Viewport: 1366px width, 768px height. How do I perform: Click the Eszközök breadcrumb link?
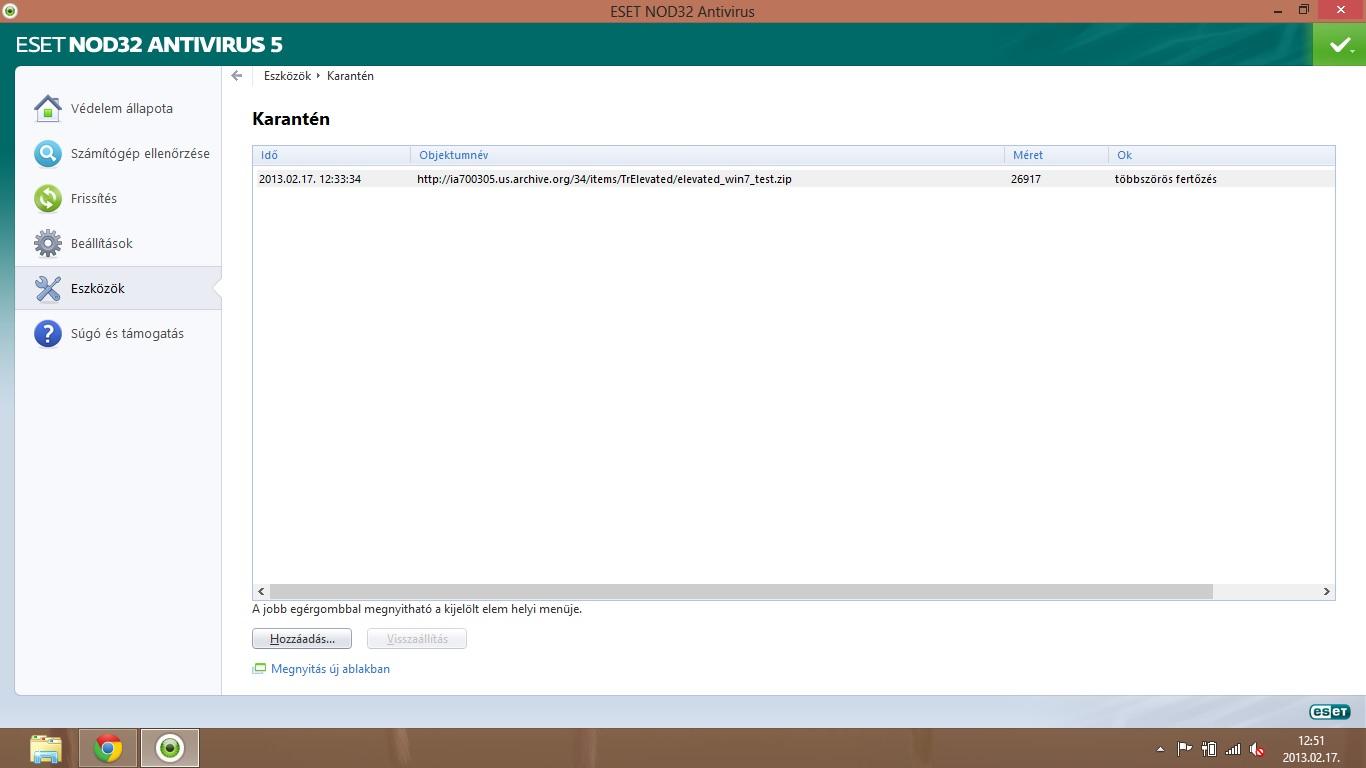tap(288, 76)
